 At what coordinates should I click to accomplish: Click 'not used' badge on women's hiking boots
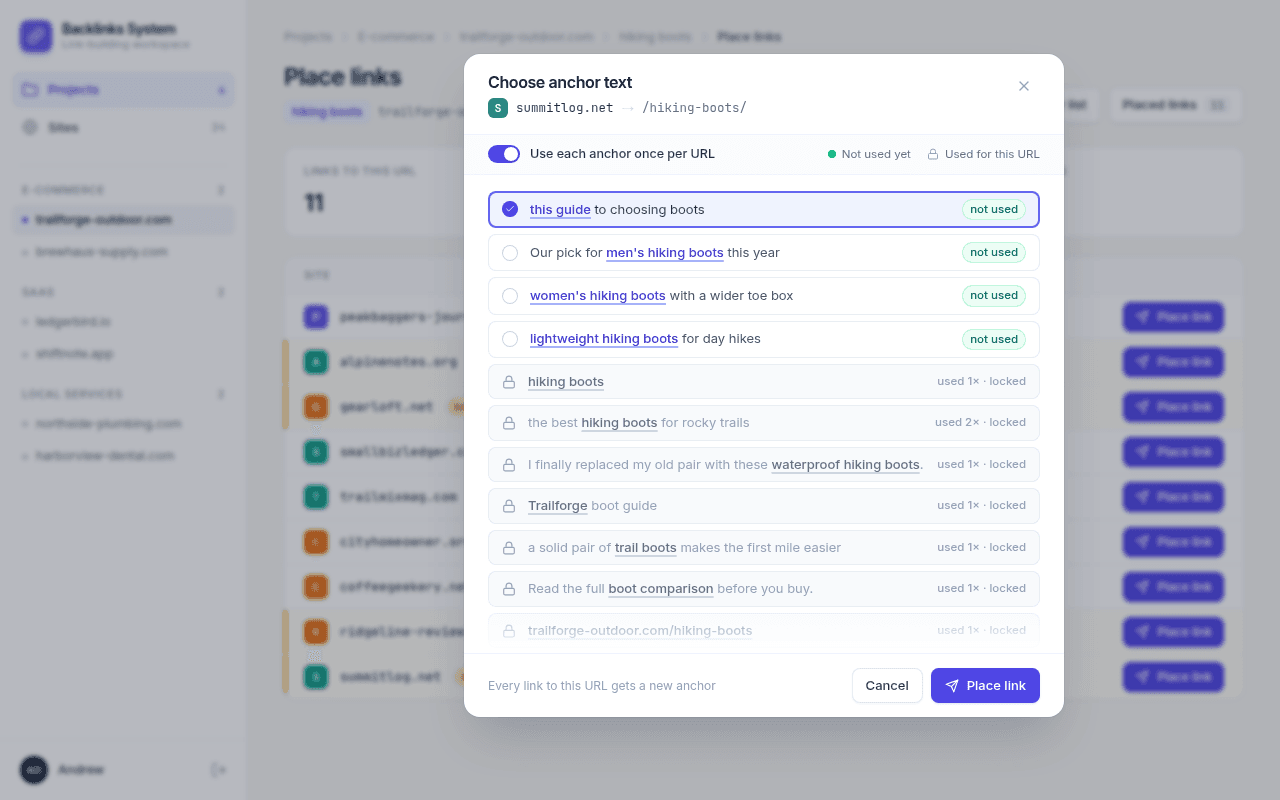(994, 296)
